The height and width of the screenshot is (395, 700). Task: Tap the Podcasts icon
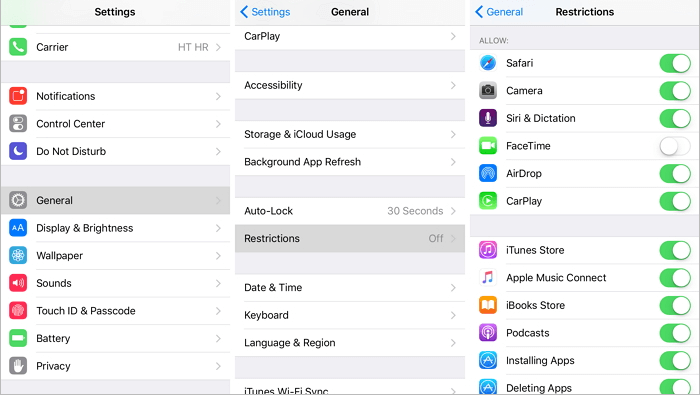pyautogui.click(x=488, y=333)
